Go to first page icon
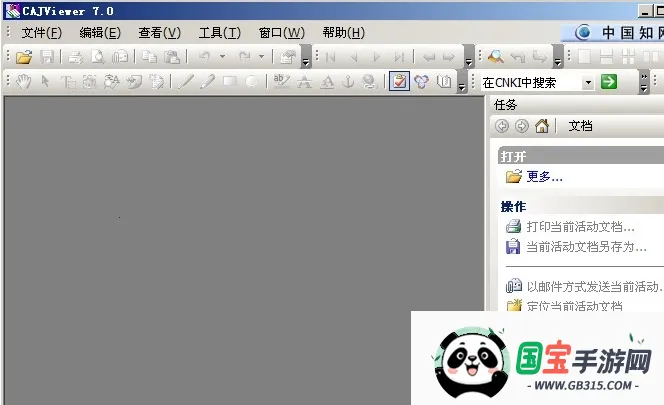Screen dimensions: 664x405 (x=331, y=56)
